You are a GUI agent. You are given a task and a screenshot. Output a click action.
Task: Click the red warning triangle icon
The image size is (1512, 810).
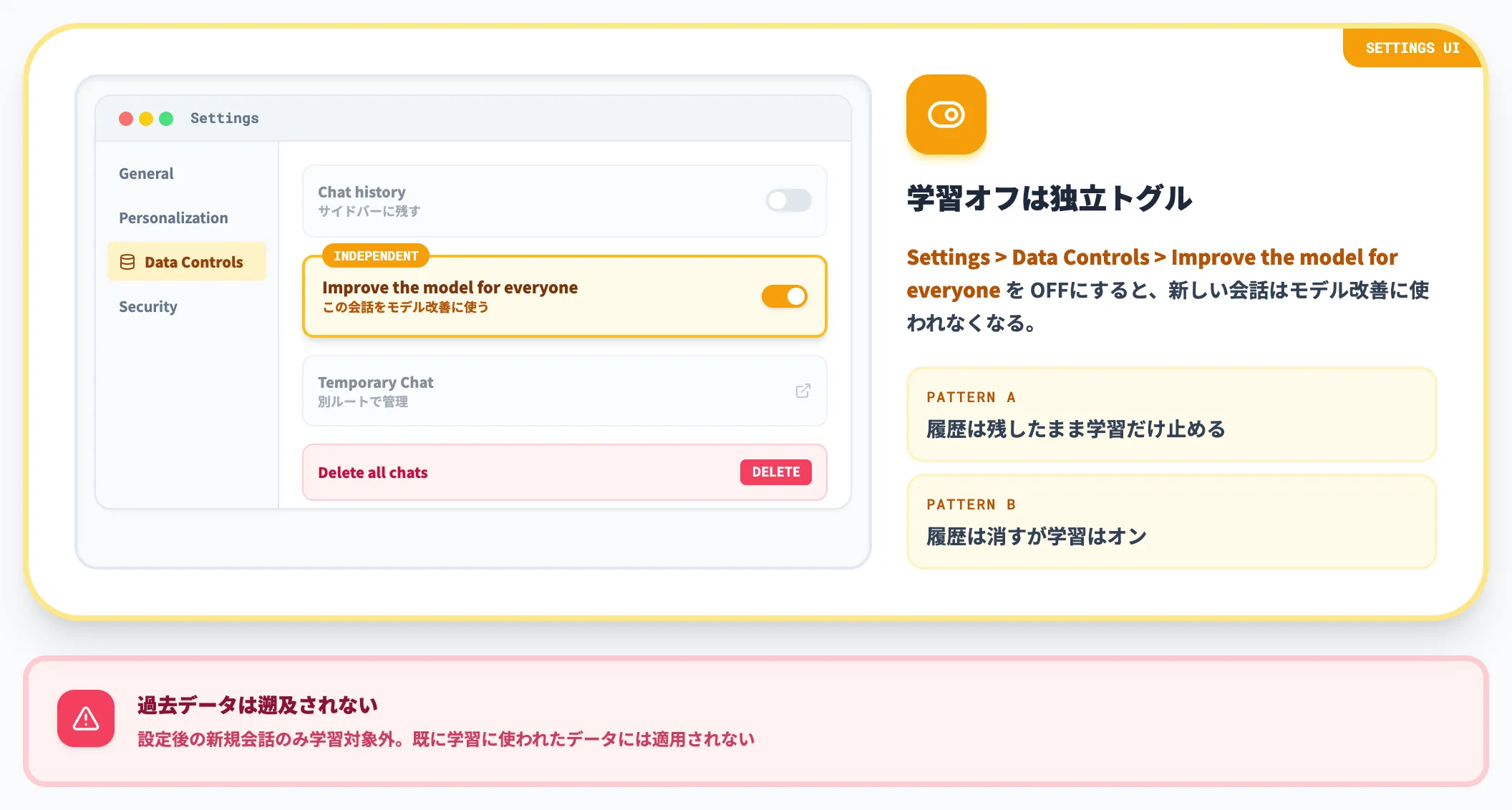86,718
